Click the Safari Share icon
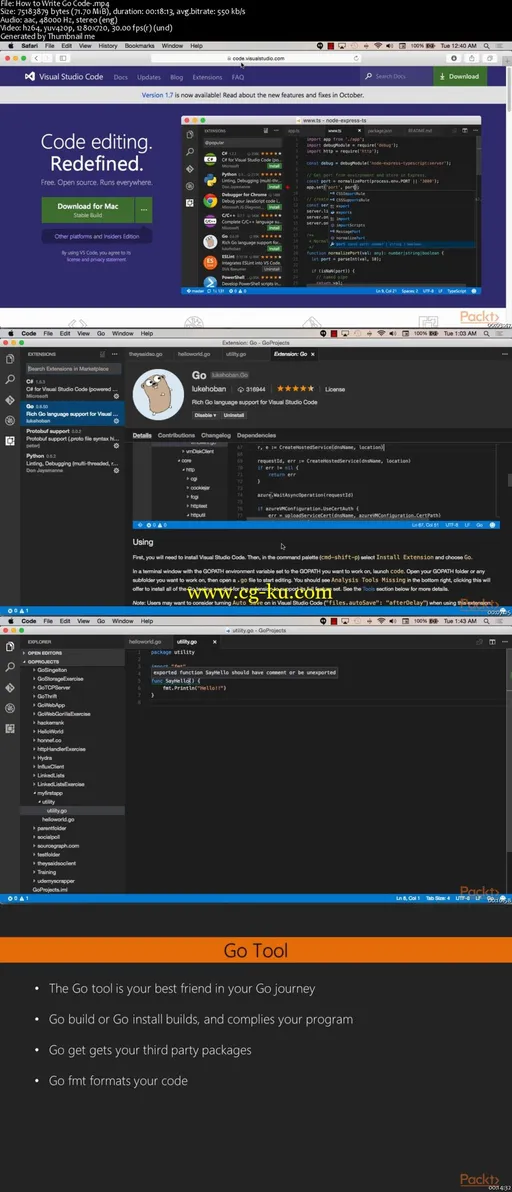Viewport: 512px width, 1192px height. point(472,58)
